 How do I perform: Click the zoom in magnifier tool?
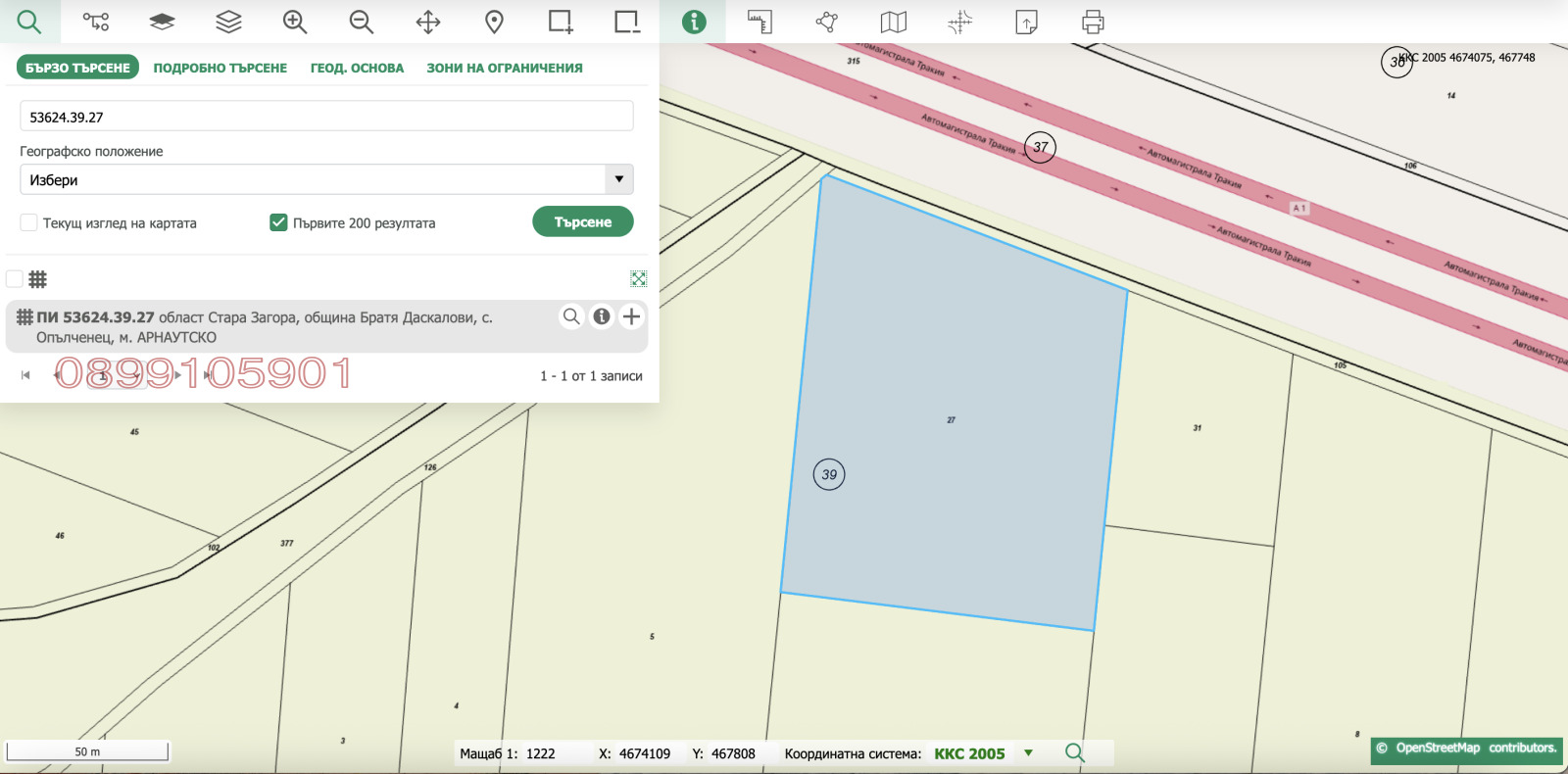pyautogui.click(x=295, y=22)
